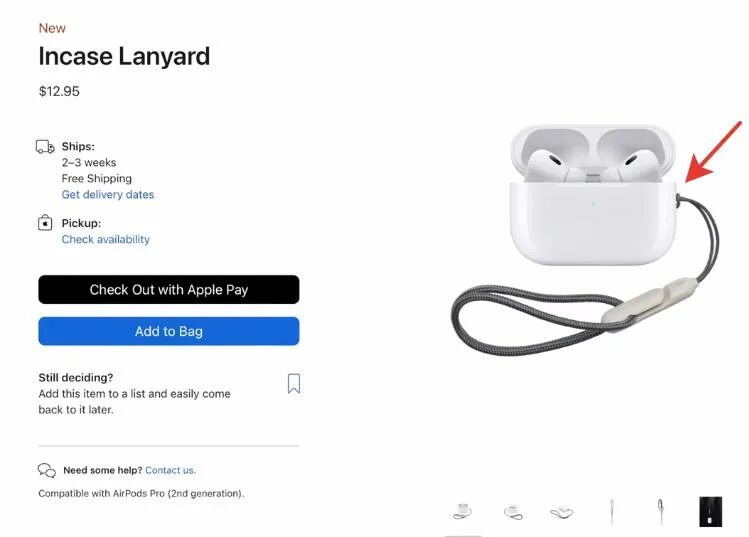This screenshot has height=537, width=749.
Task: Click the Incase Lanyard product title
Action: 124,56
